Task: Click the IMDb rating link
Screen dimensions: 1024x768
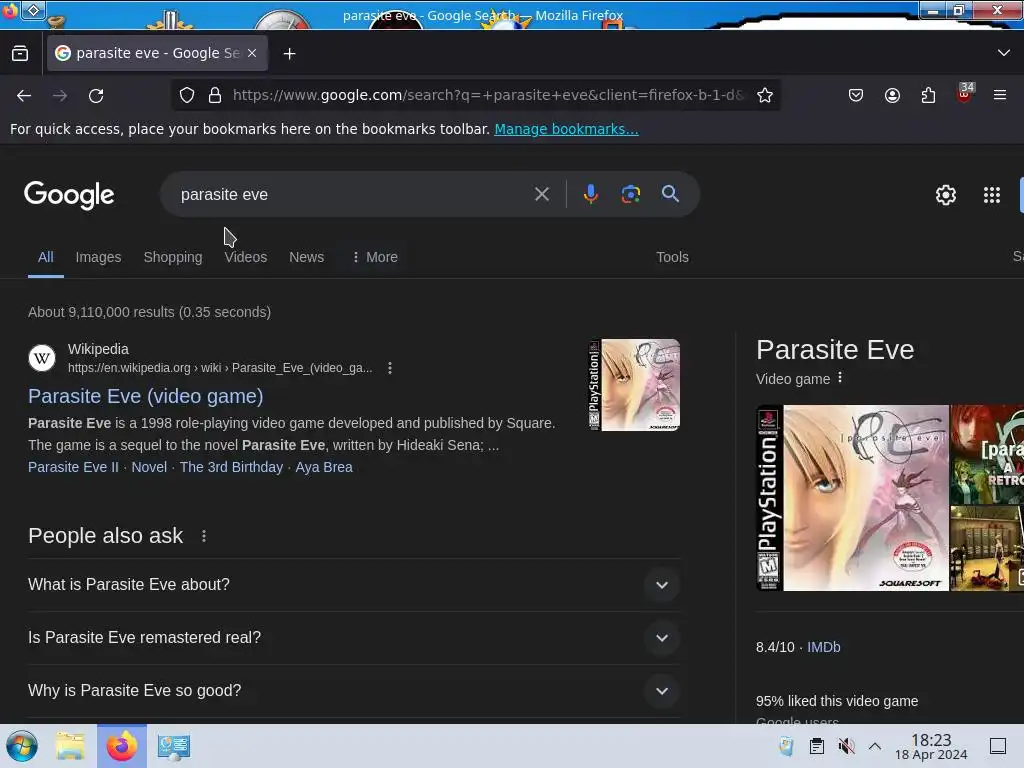Action: click(x=824, y=647)
